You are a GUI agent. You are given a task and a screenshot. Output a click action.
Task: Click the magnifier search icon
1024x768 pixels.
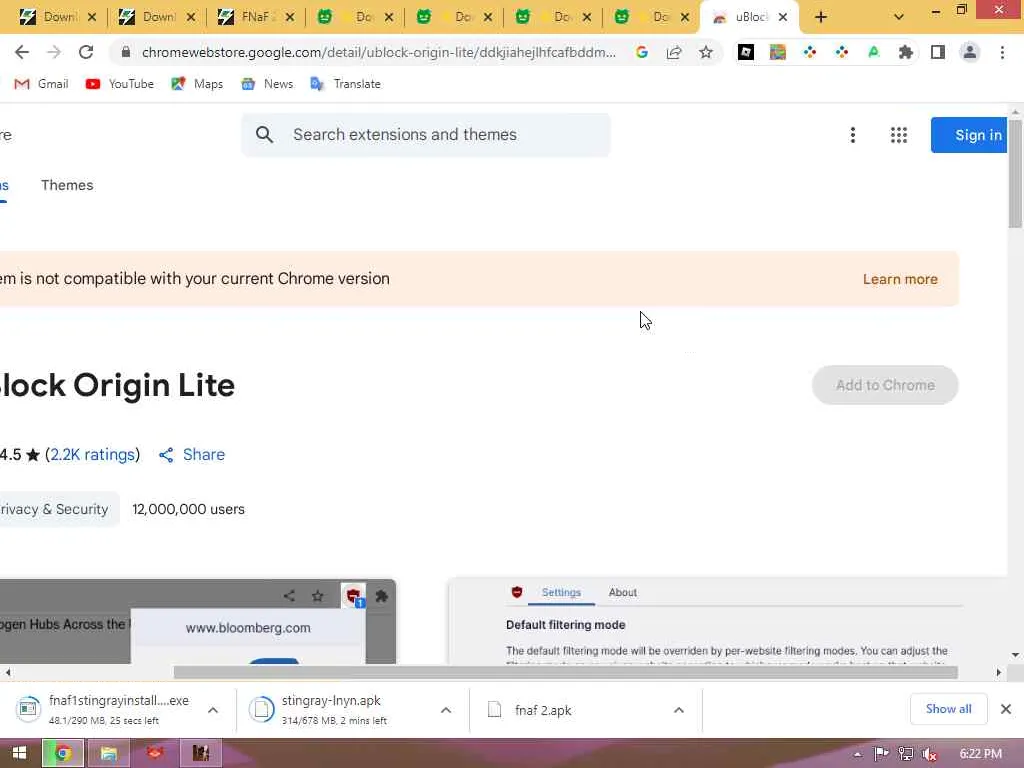click(264, 135)
